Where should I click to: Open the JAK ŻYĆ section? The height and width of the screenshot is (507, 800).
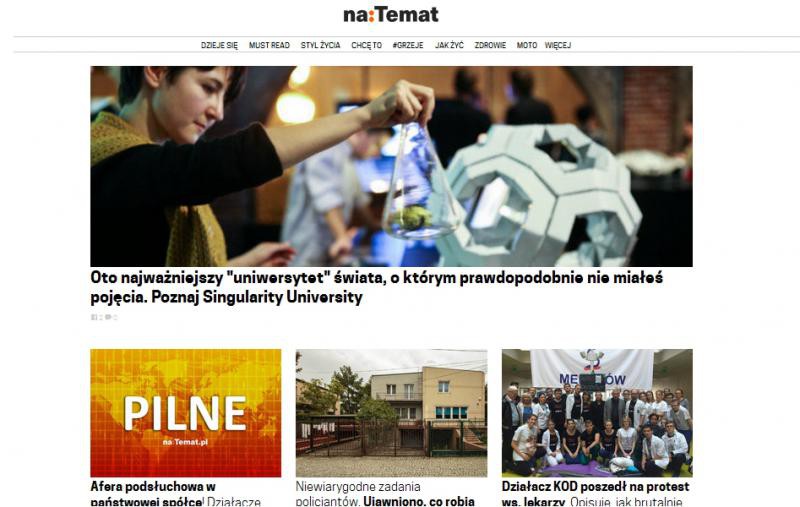click(449, 45)
